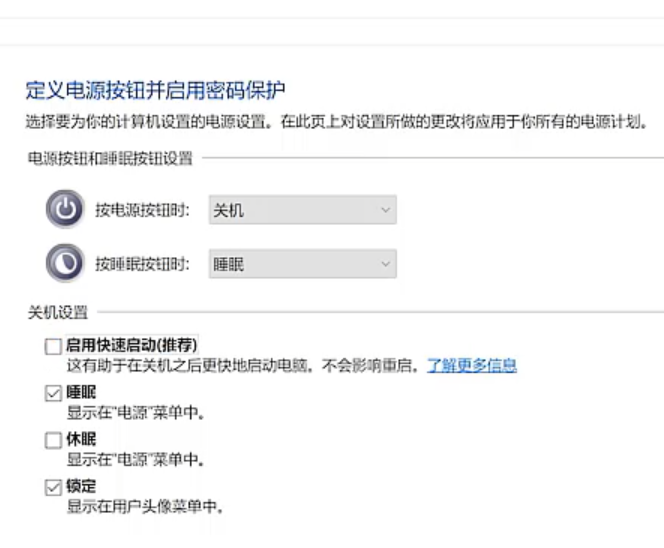Screen dimensions: 664x548
Task: Uncheck the 睡眠 checkbox under 关机设置
Action: click(x=53, y=394)
